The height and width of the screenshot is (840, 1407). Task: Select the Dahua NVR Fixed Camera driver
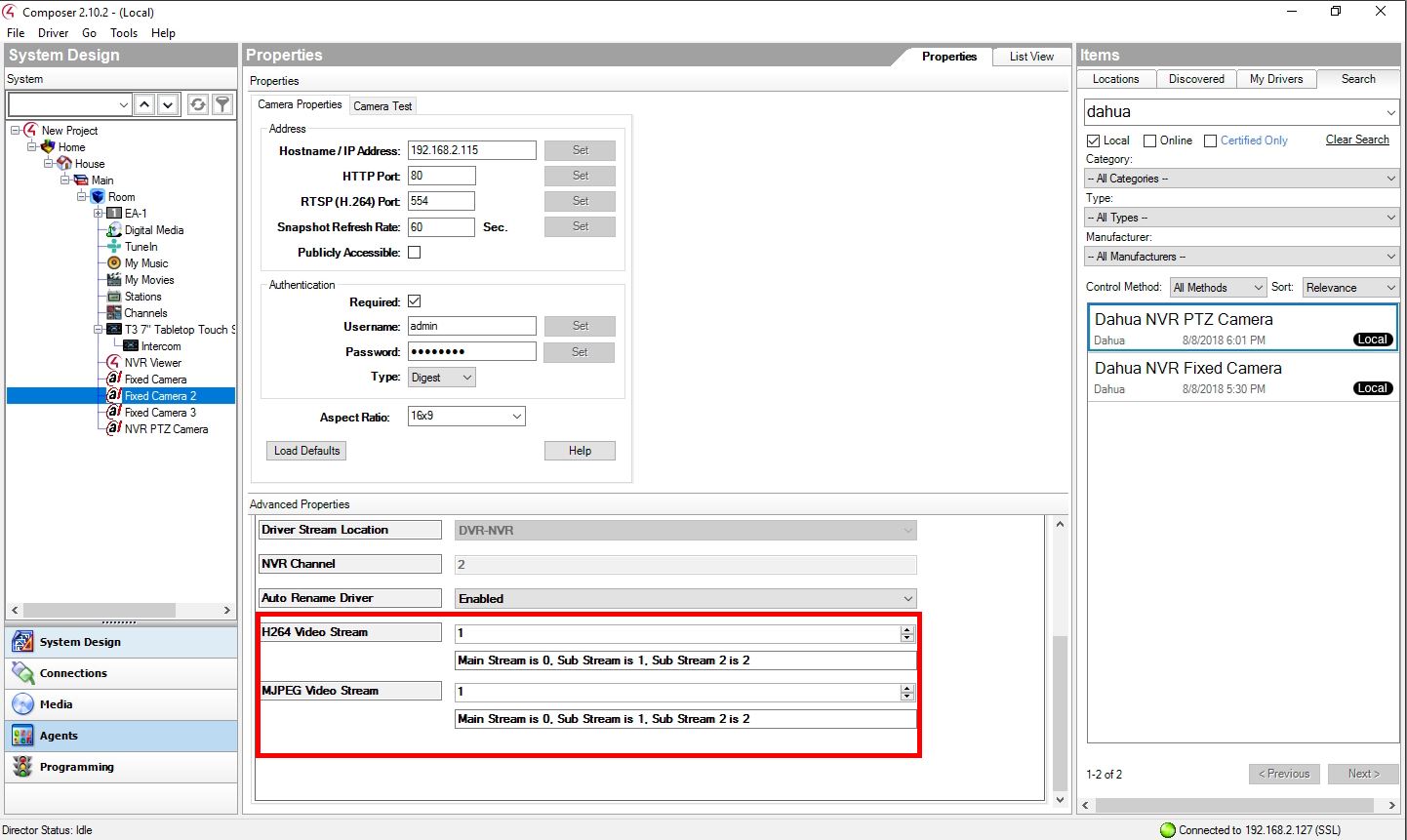(1243, 378)
